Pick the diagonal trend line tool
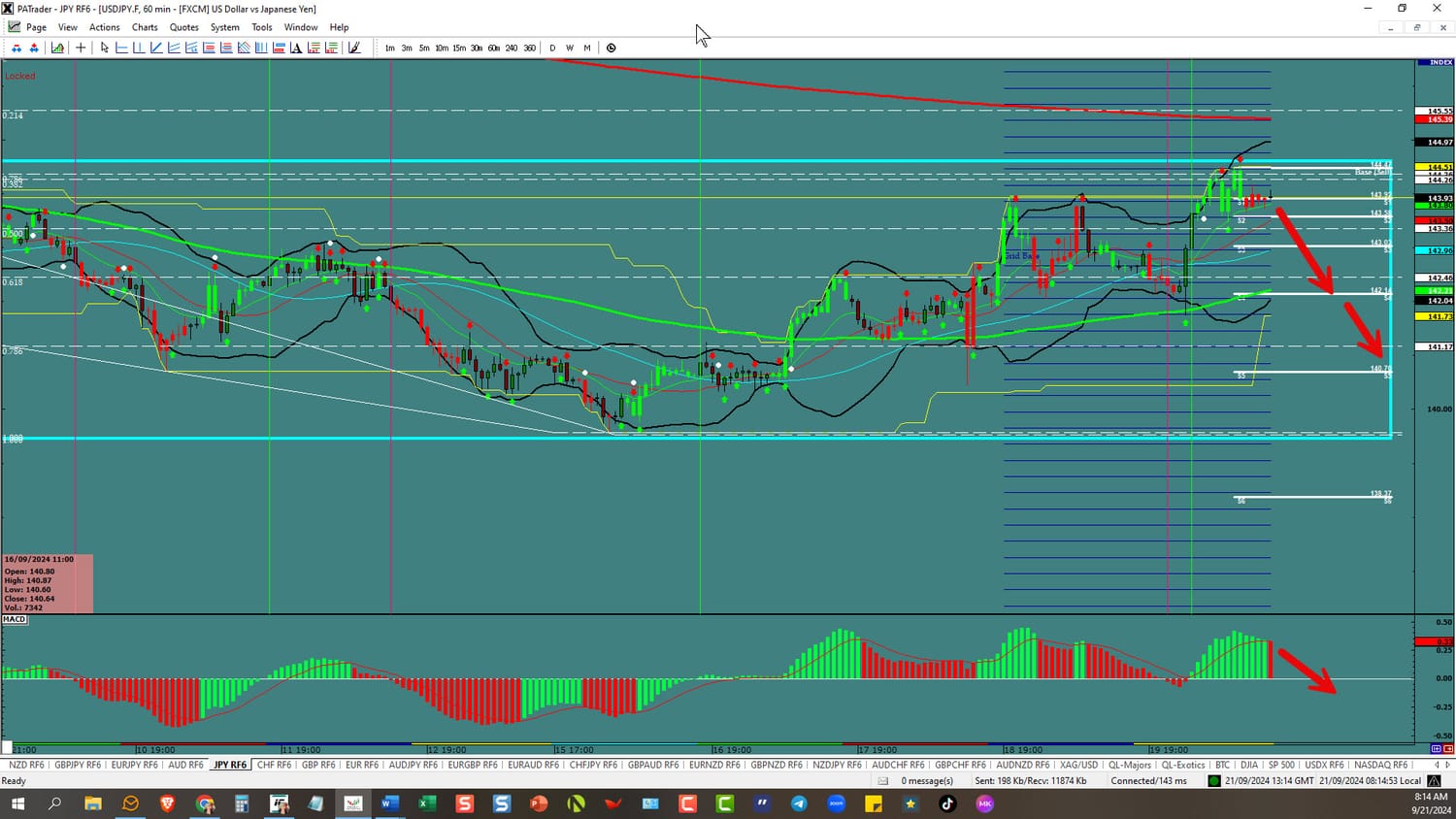The width and height of the screenshot is (1456, 819). 156,48
